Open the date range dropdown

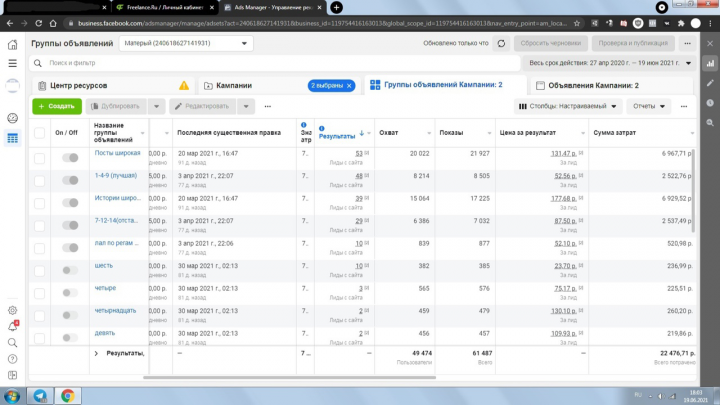609,63
